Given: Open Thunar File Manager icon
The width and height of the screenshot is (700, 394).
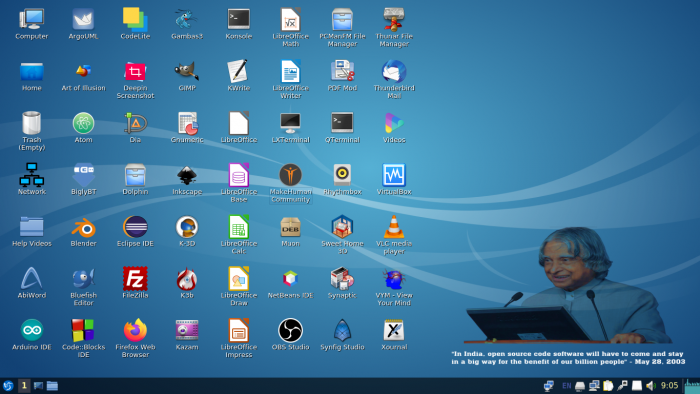Looking at the screenshot, I should tap(394, 20).
